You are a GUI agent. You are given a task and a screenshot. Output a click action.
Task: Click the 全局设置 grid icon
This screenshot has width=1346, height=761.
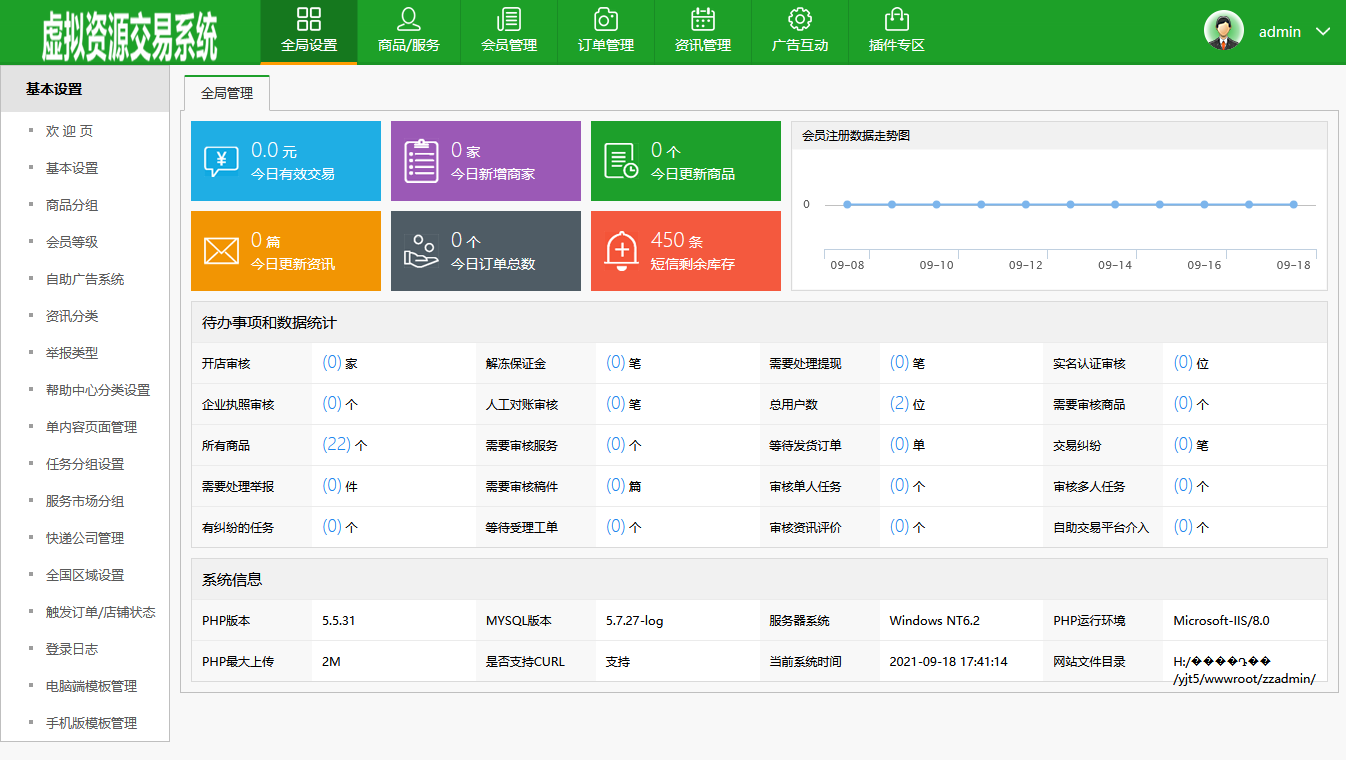[309, 19]
